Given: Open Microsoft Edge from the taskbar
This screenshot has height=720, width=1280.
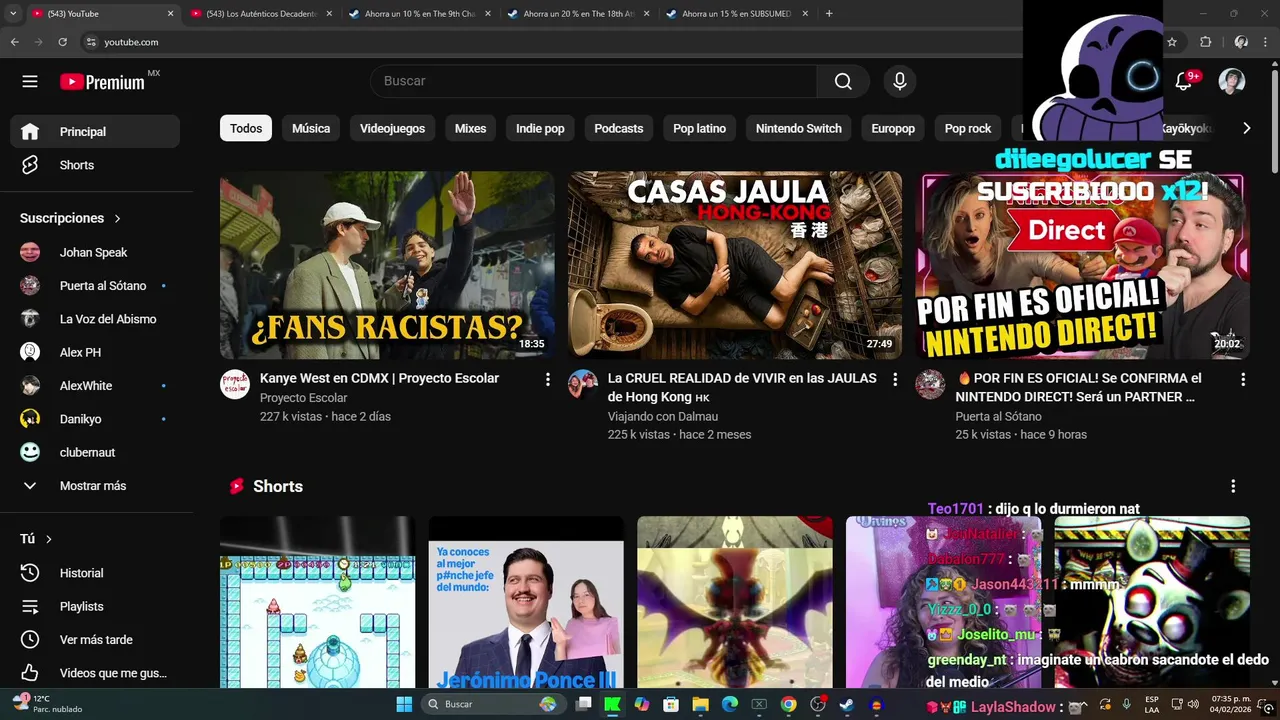Looking at the screenshot, I should point(730,704).
